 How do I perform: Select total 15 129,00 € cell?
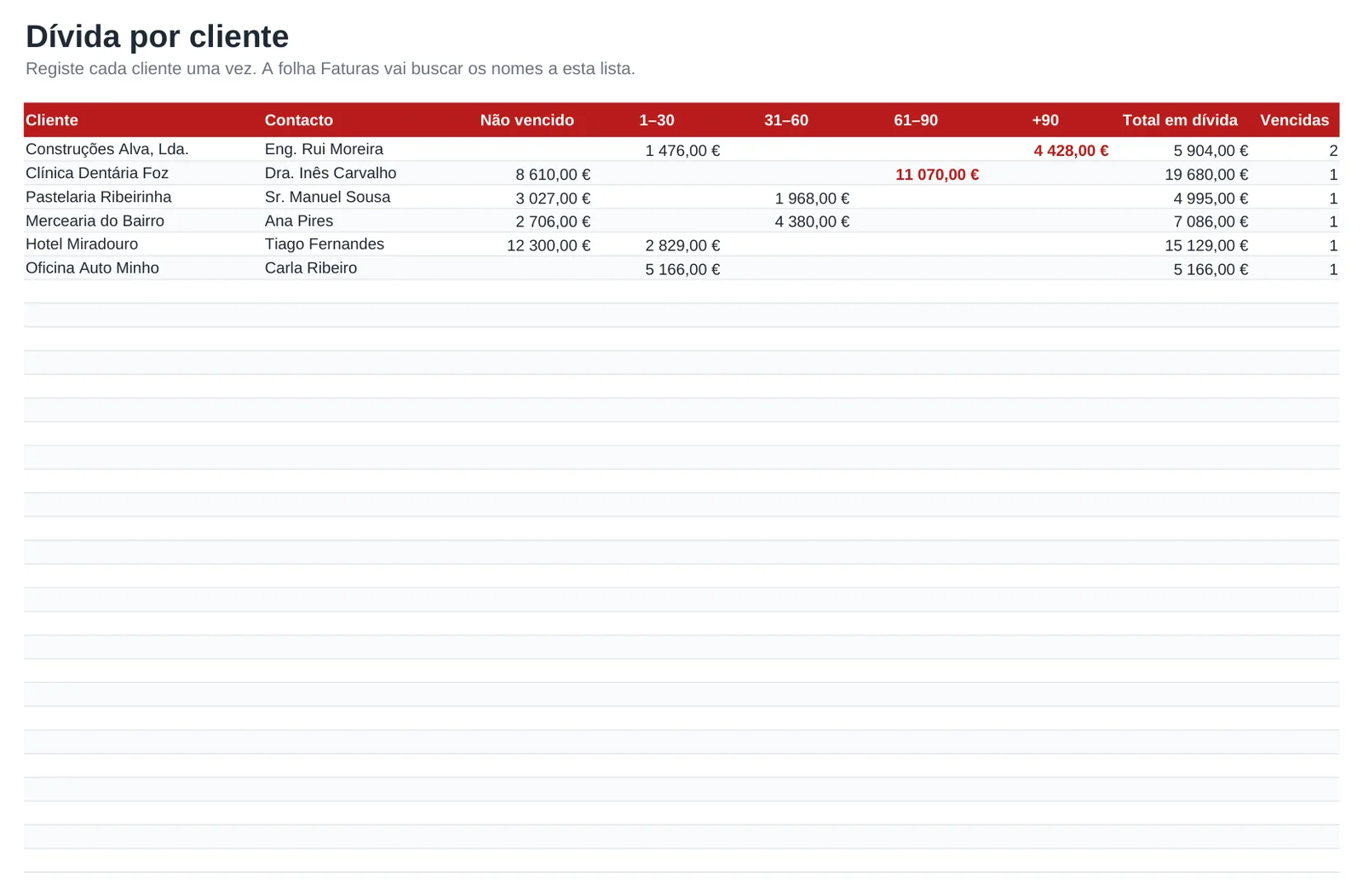coord(1206,245)
